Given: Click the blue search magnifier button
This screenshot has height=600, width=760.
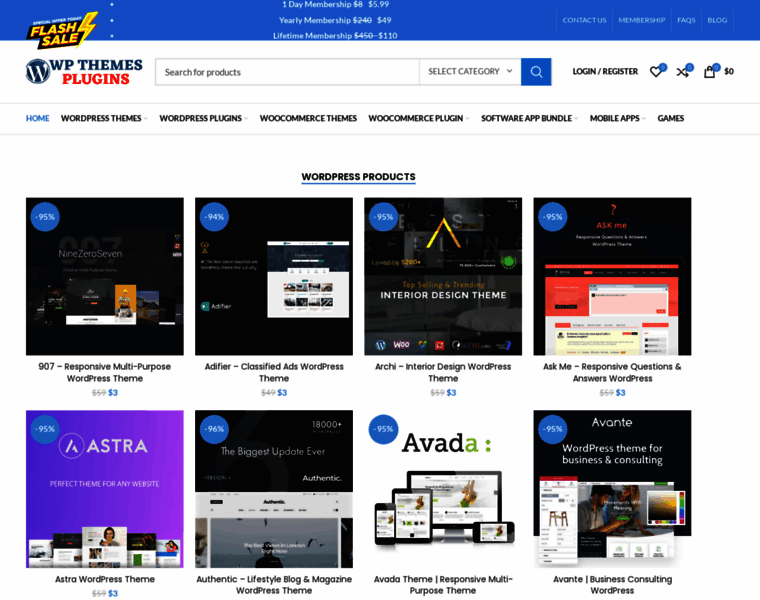Looking at the screenshot, I should click(536, 72).
